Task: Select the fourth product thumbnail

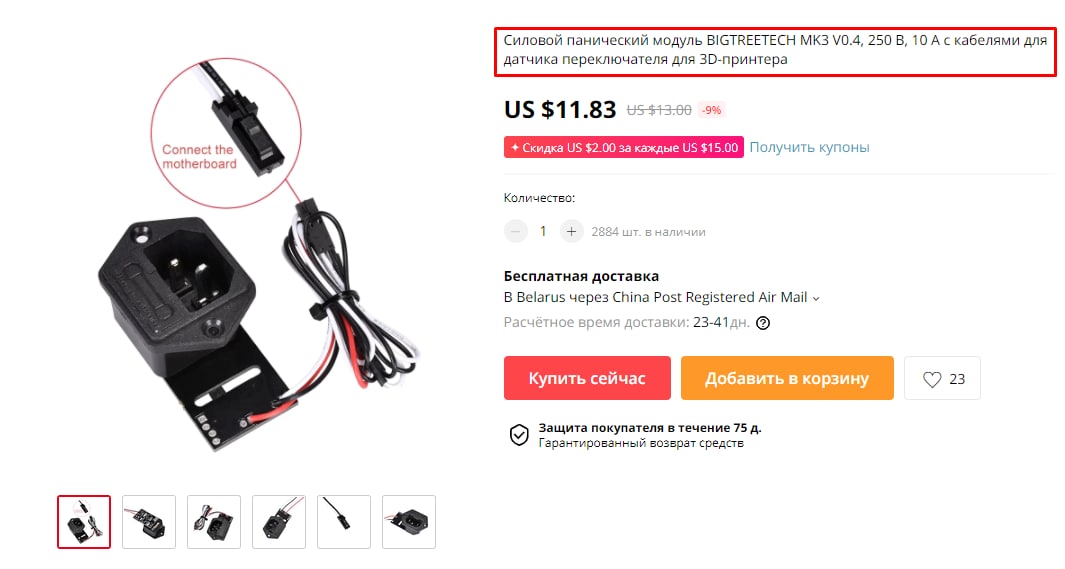Action: tap(279, 522)
